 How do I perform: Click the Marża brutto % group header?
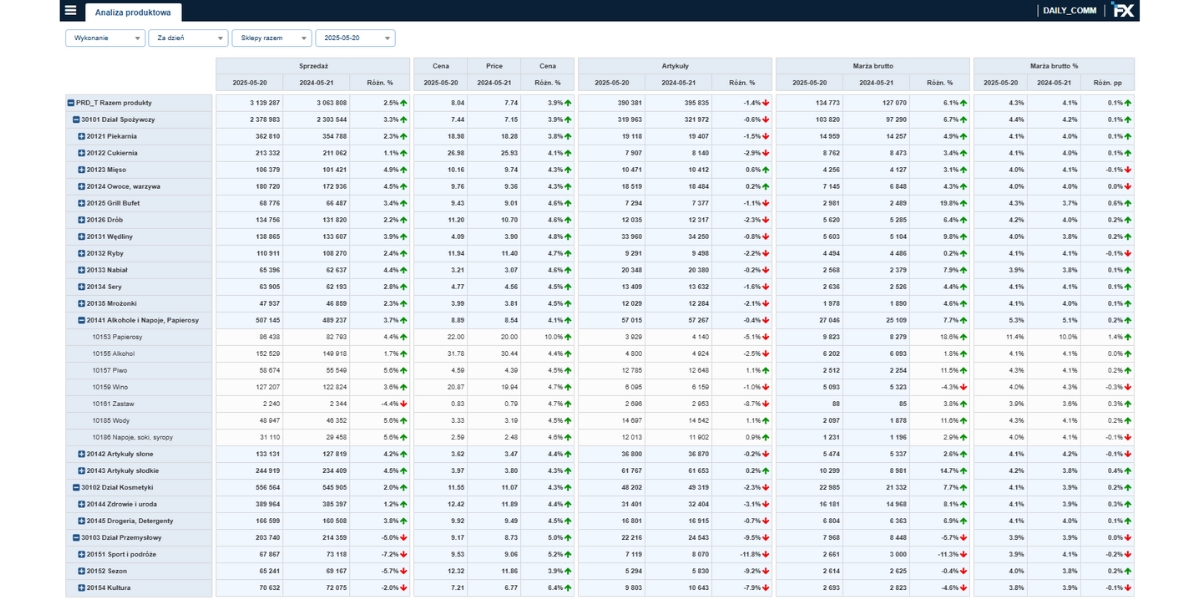pyautogui.click(x=1054, y=66)
